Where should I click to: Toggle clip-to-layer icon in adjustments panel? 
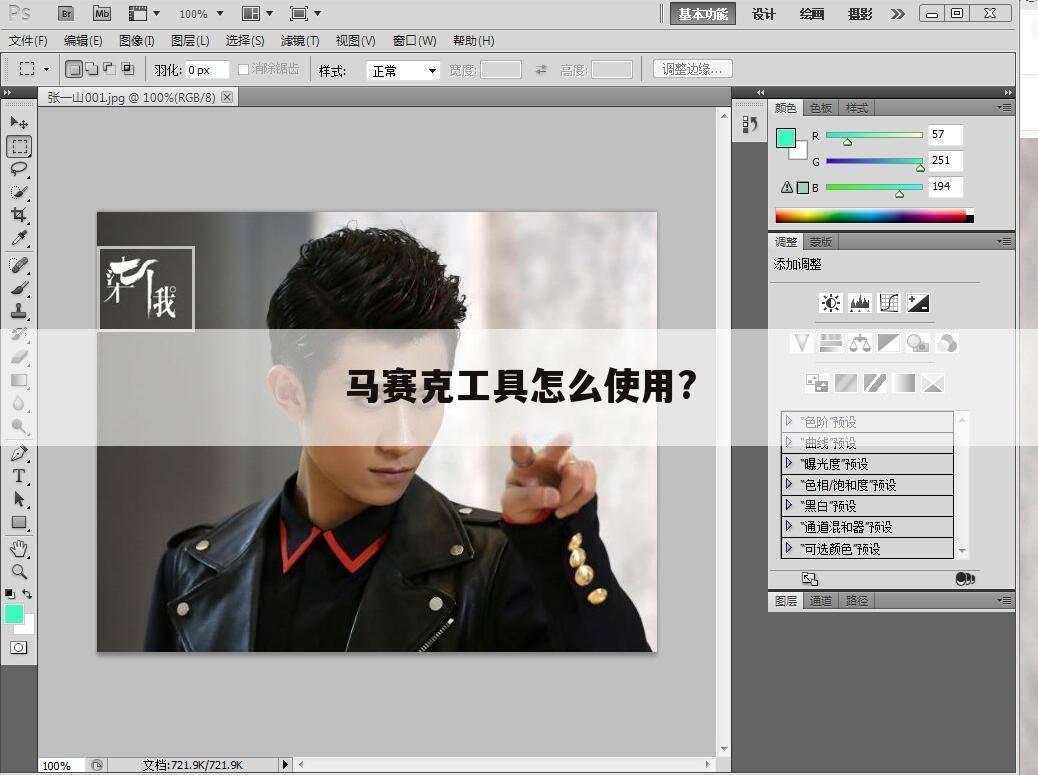tap(965, 579)
